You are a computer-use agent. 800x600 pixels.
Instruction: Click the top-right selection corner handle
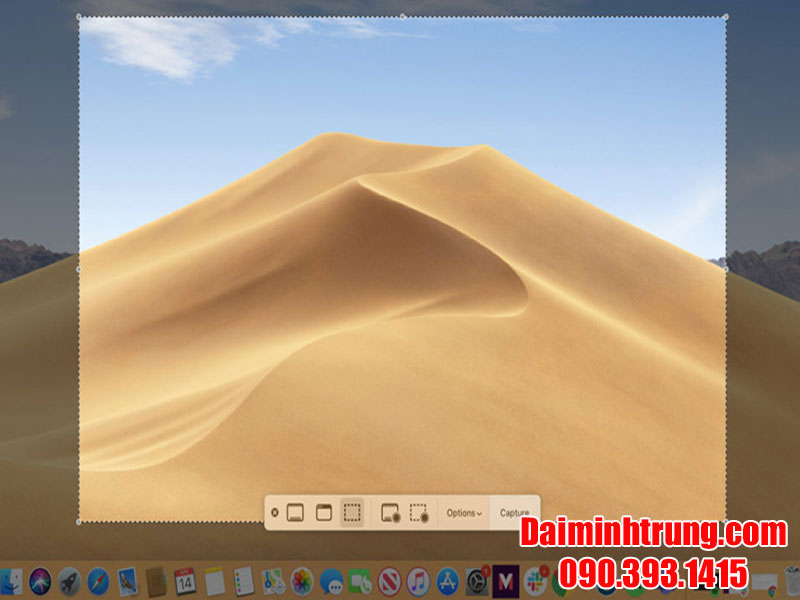coord(726,17)
